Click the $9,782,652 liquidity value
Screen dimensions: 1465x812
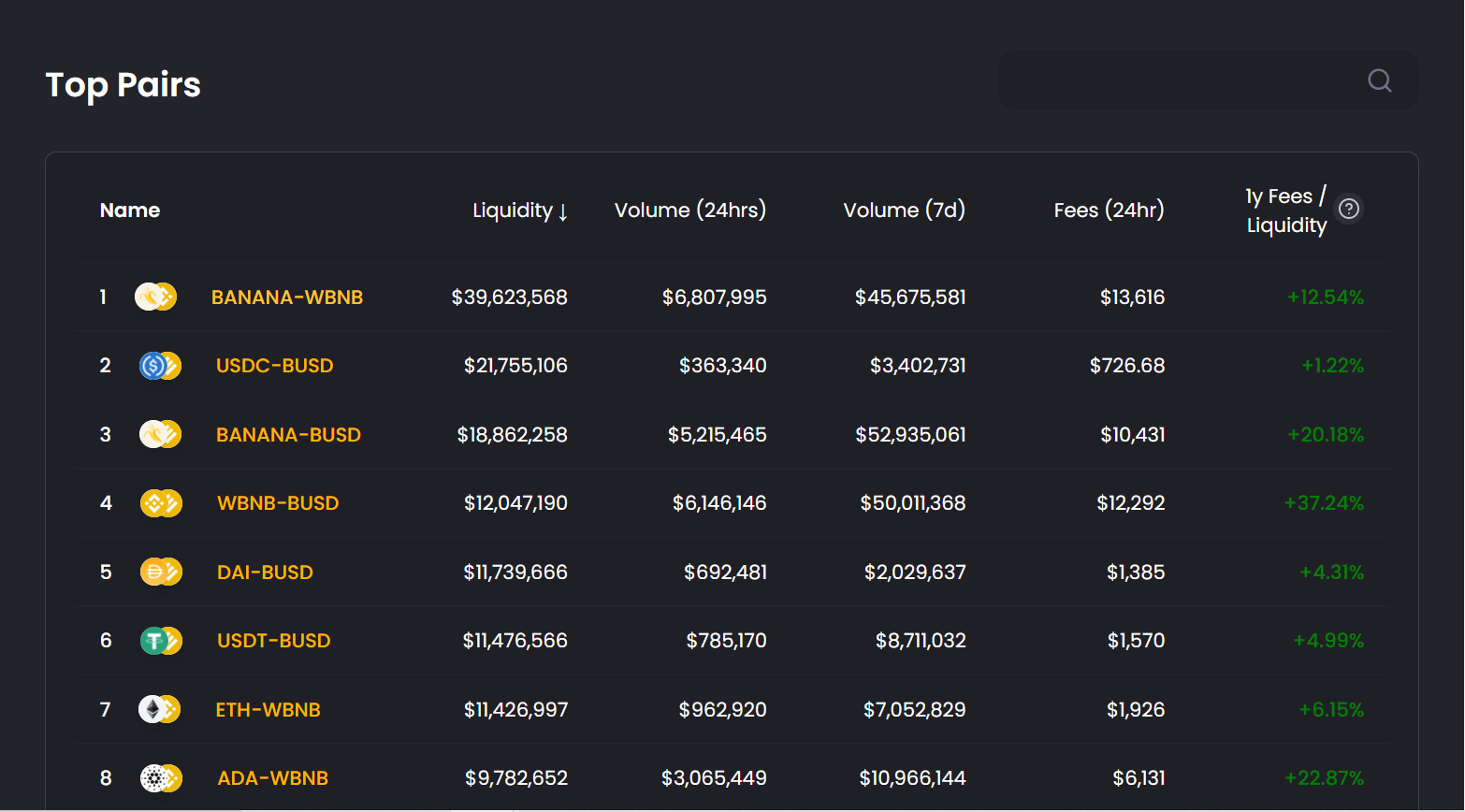point(516,778)
